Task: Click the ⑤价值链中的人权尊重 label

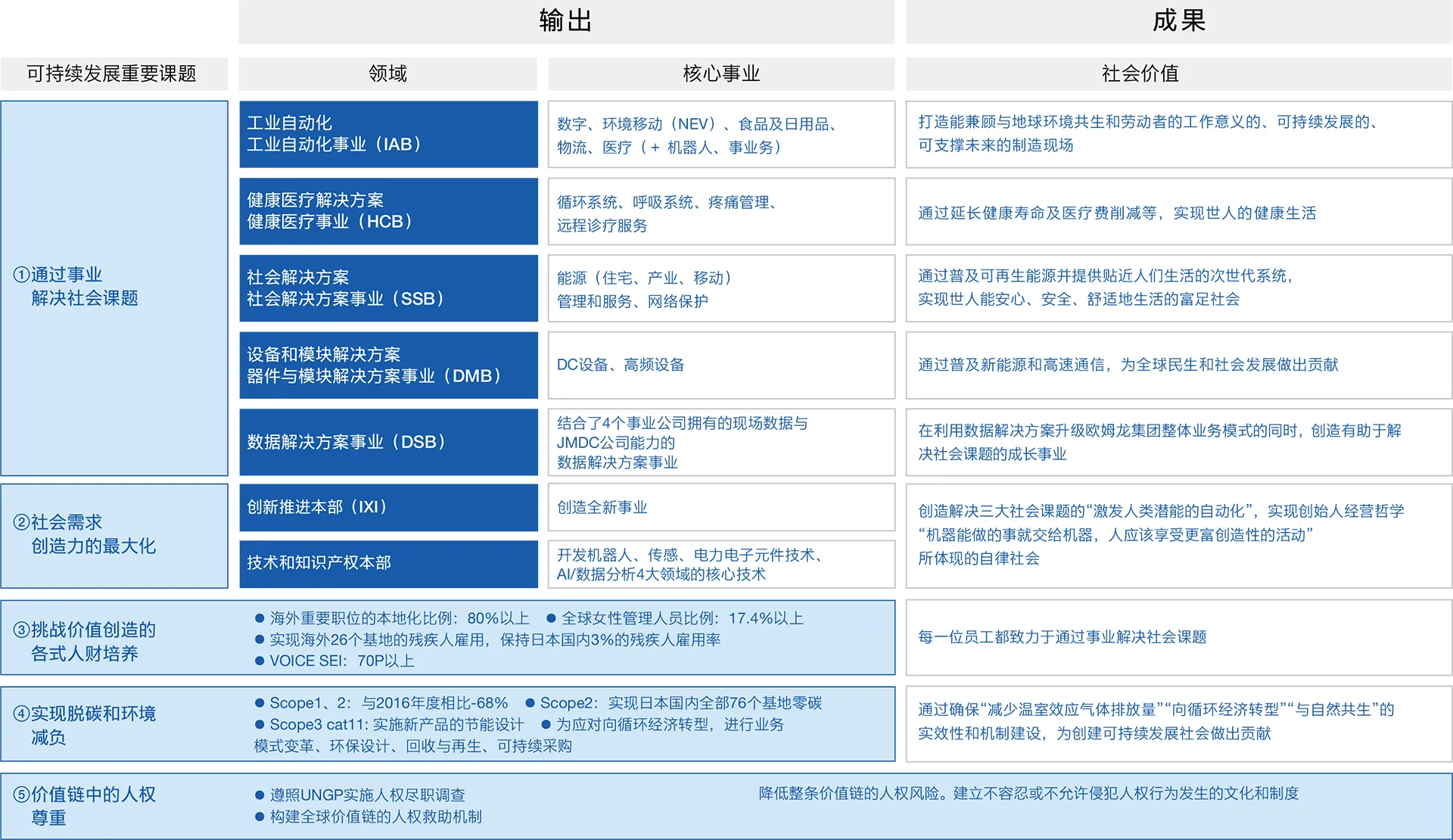Action: (85, 806)
